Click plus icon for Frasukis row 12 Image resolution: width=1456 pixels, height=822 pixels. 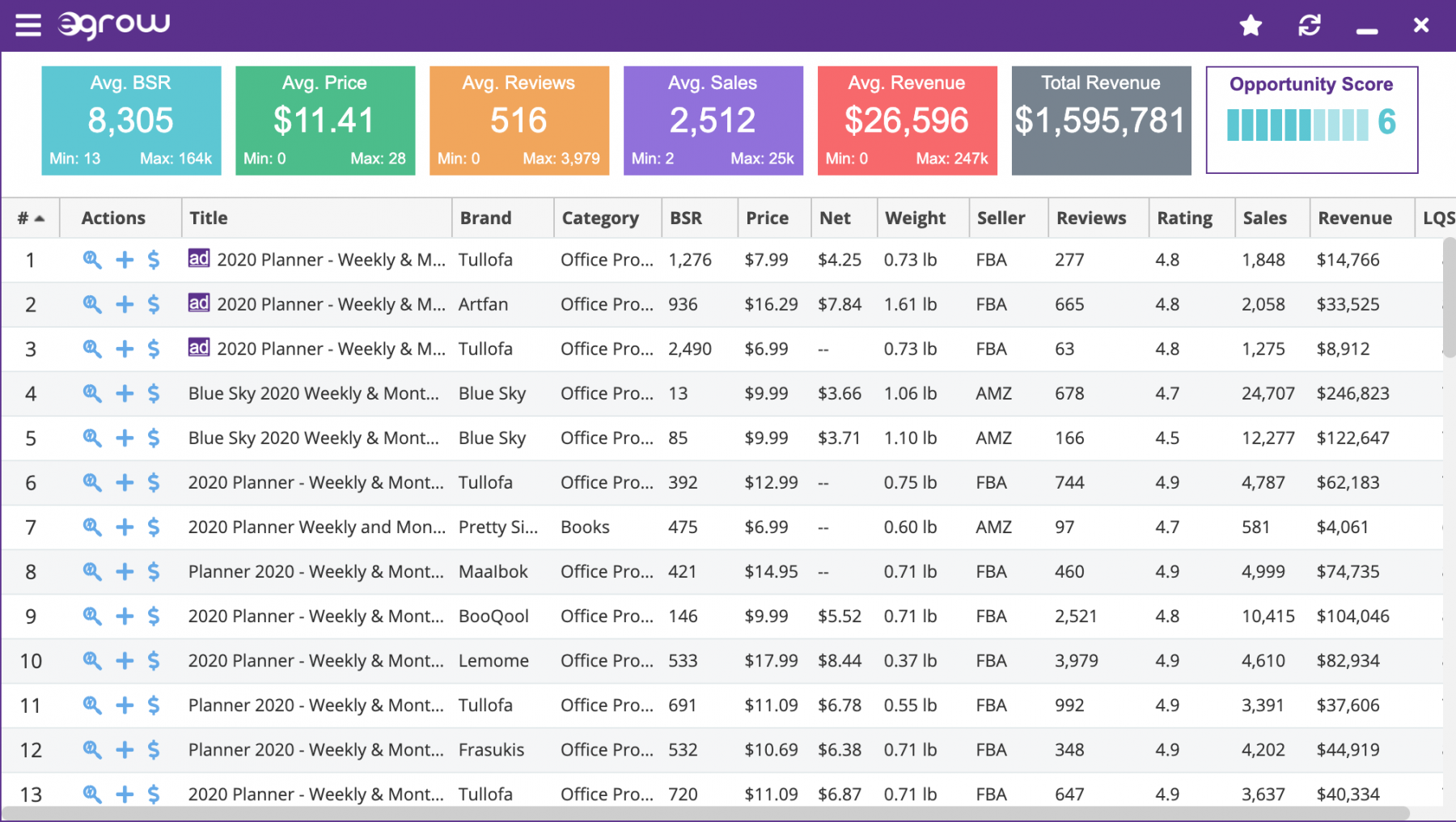125,749
